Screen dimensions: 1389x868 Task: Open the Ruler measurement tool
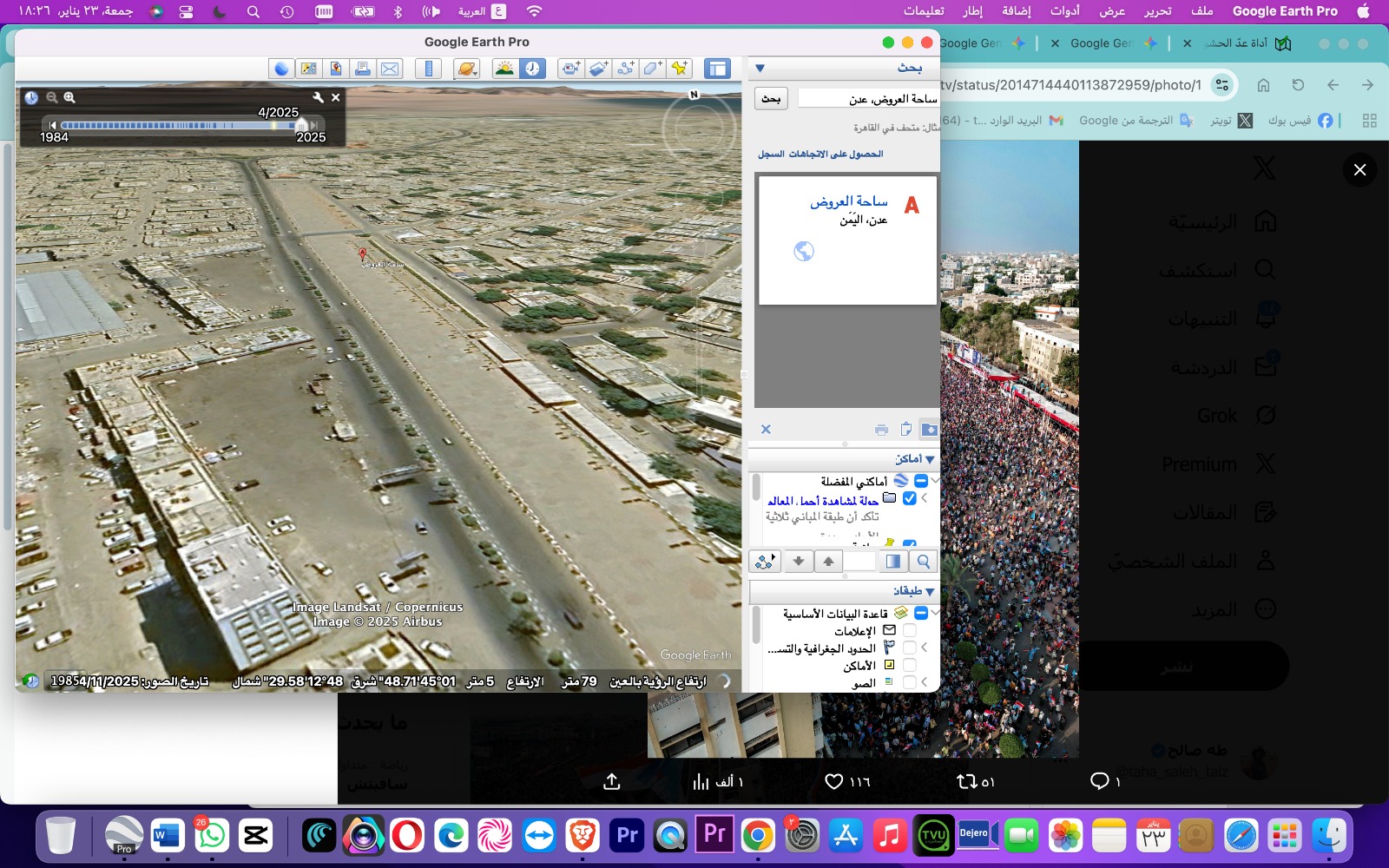(428, 69)
